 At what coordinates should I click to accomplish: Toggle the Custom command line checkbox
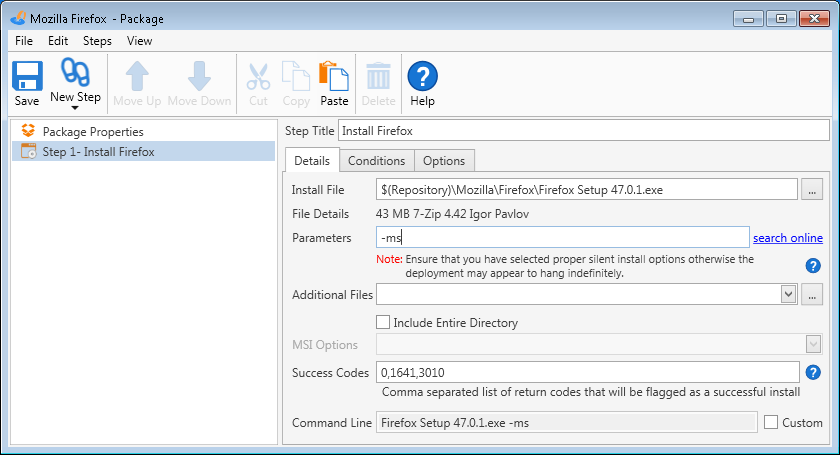[x=771, y=422]
